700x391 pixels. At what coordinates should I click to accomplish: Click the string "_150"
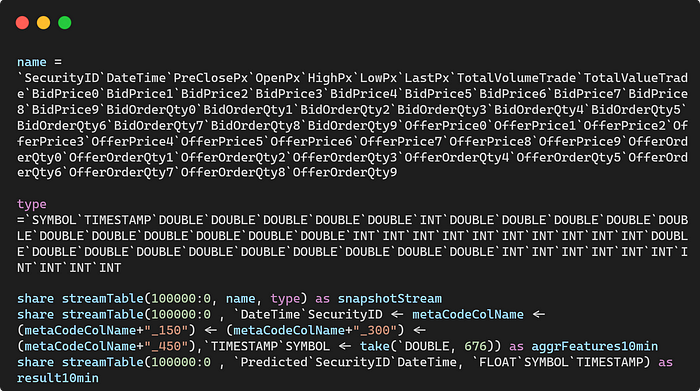(166, 330)
